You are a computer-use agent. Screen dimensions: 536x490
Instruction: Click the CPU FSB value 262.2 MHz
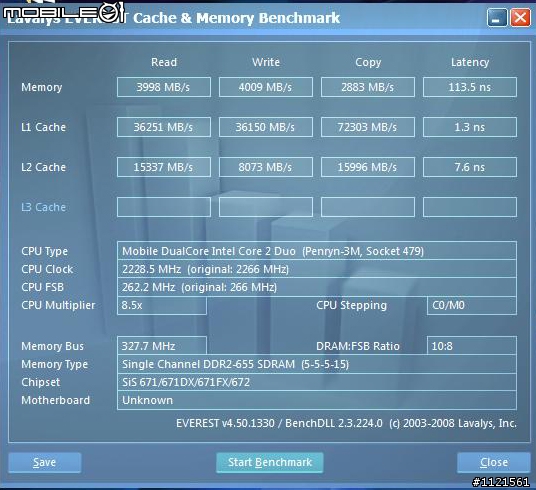[317, 287]
